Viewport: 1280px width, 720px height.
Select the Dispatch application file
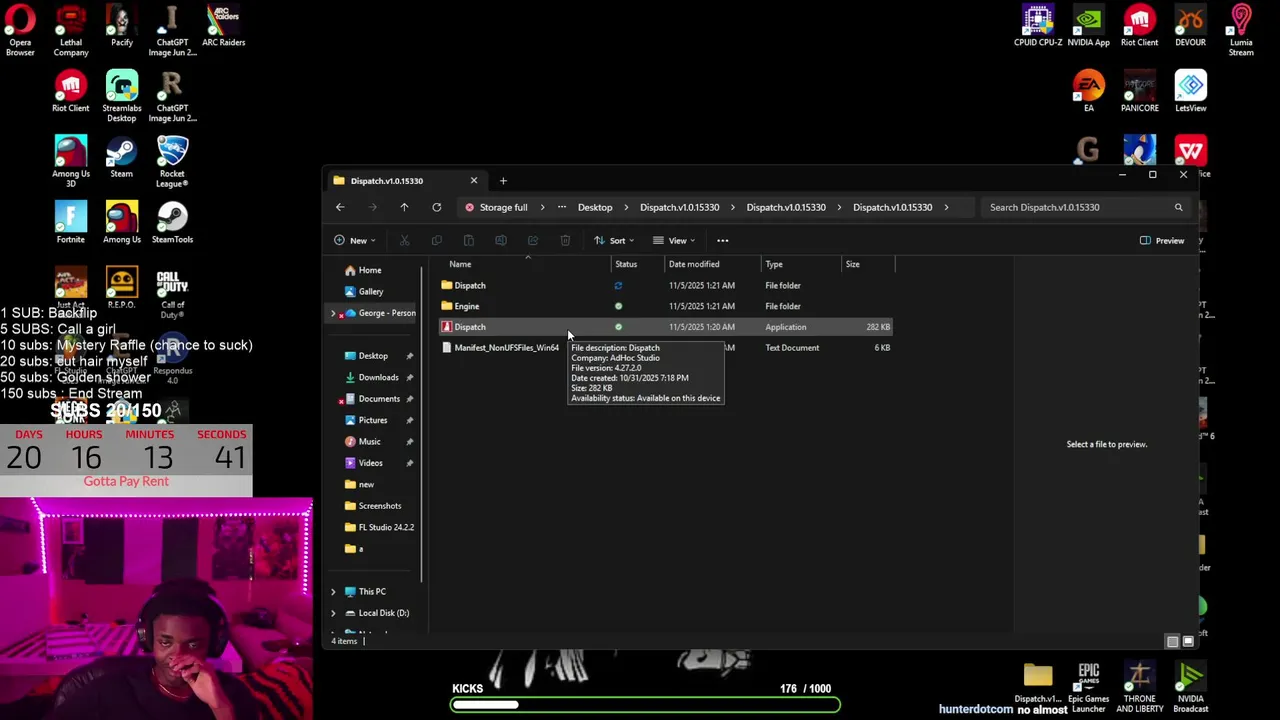(x=665, y=327)
